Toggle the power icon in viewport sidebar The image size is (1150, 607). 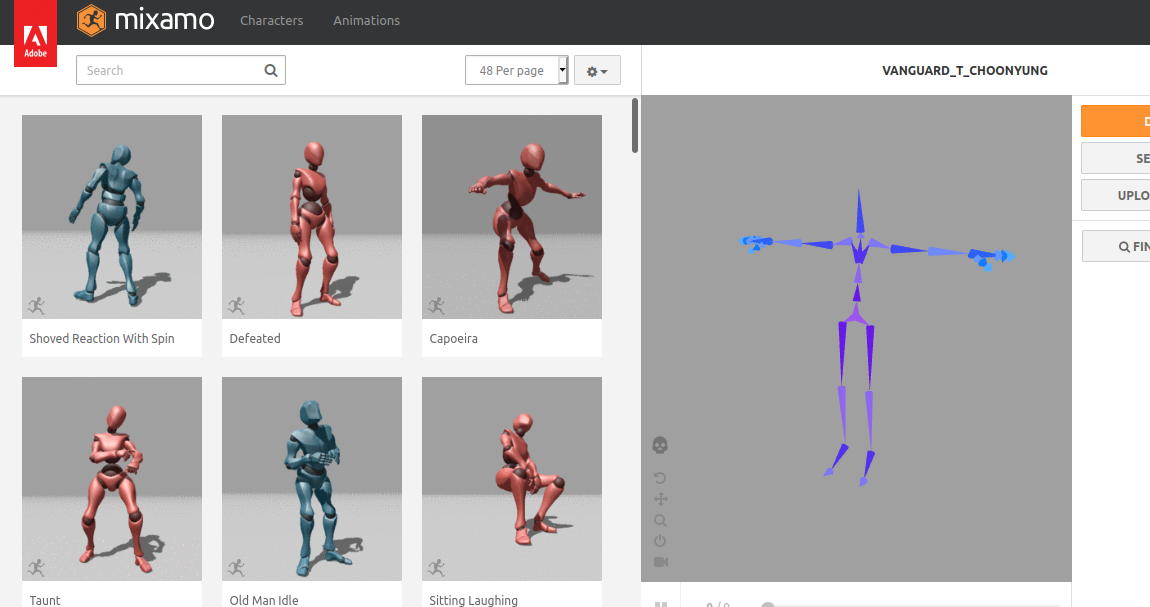coord(661,541)
